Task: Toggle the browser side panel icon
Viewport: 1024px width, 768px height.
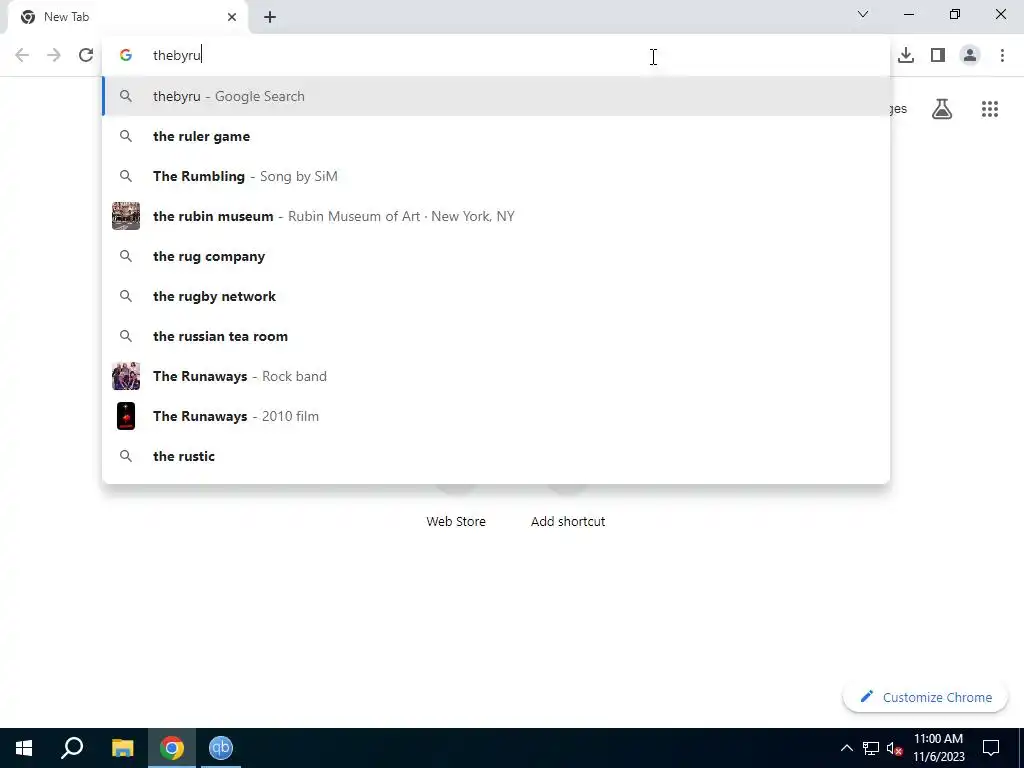Action: coord(938,56)
